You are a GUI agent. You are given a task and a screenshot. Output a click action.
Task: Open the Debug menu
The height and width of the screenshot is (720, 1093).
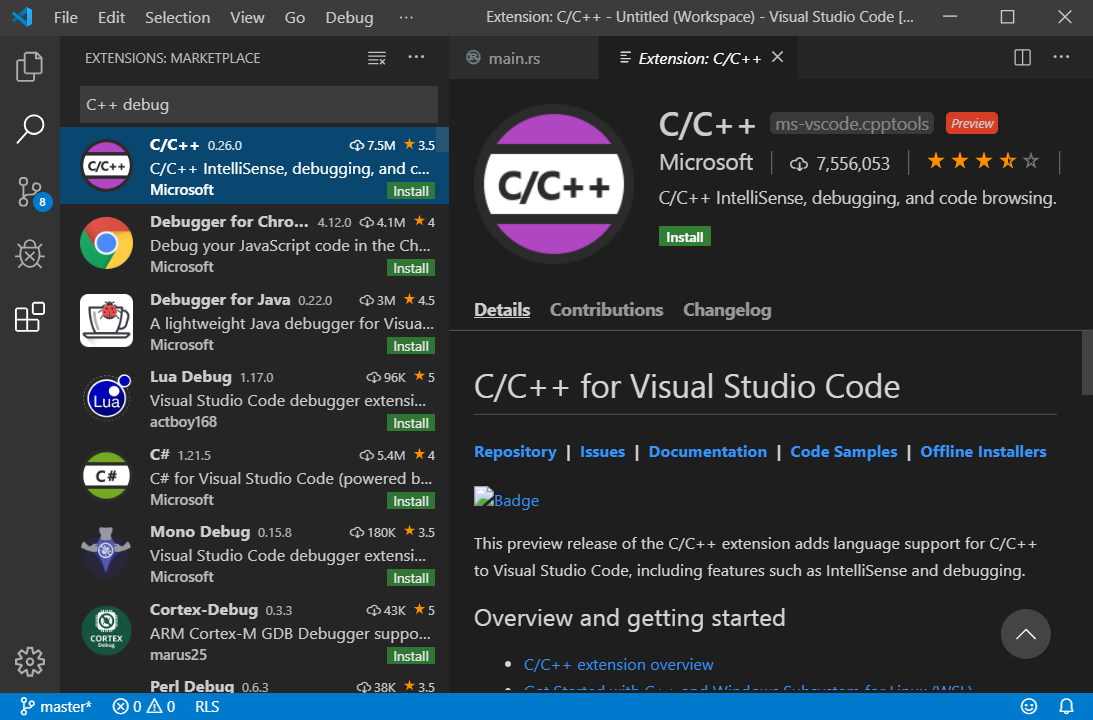coord(349,17)
